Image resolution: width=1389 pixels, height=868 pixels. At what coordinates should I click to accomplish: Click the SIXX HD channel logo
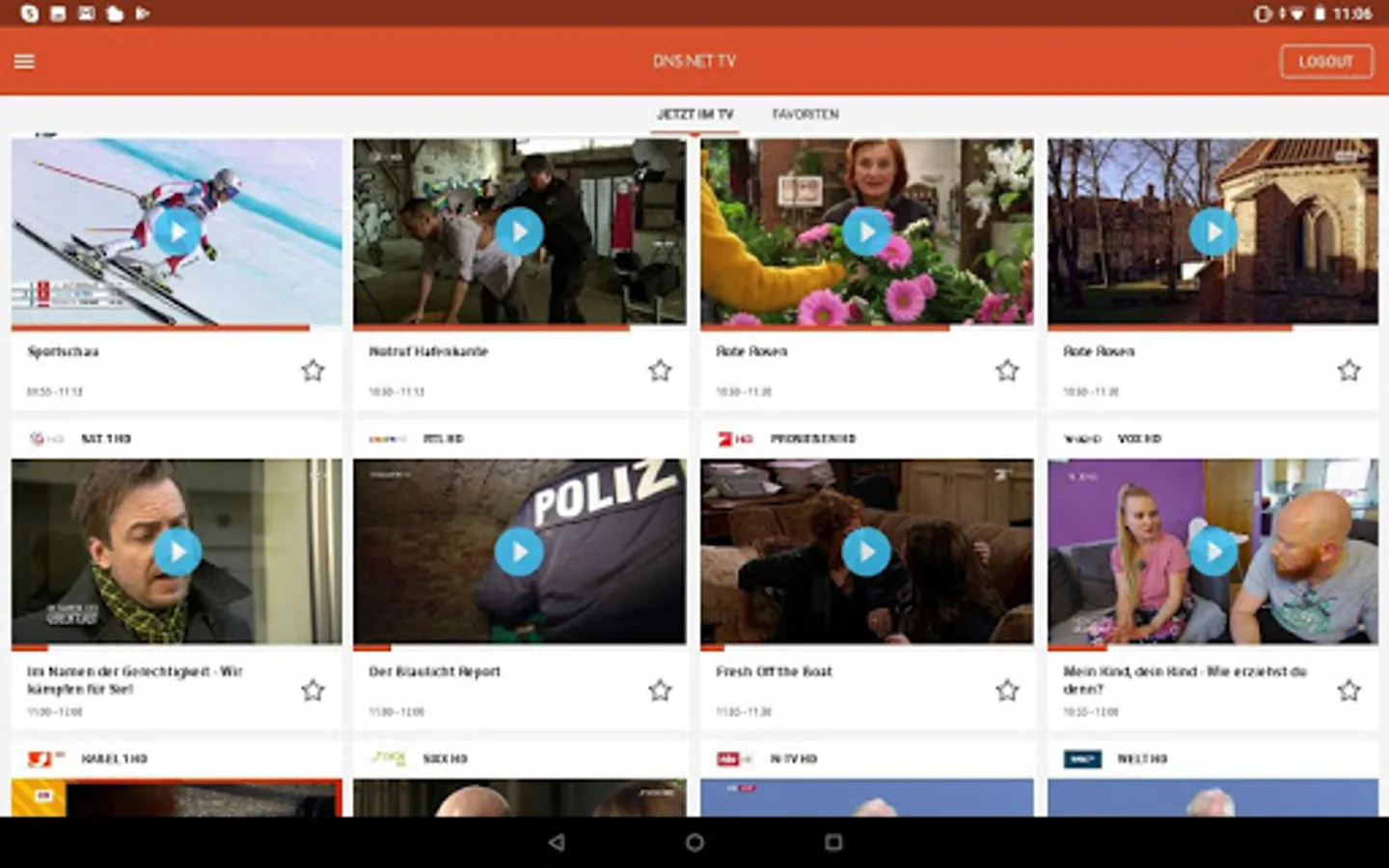[x=389, y=758]
